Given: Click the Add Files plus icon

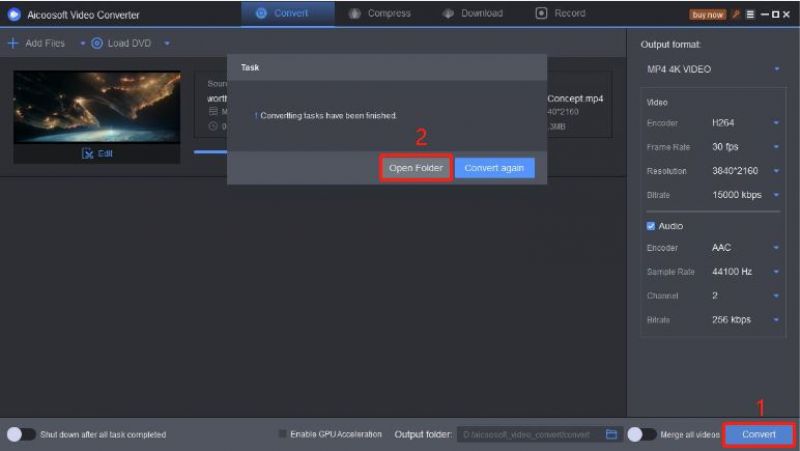Looking at the screenshot, I should pos(13,43).
